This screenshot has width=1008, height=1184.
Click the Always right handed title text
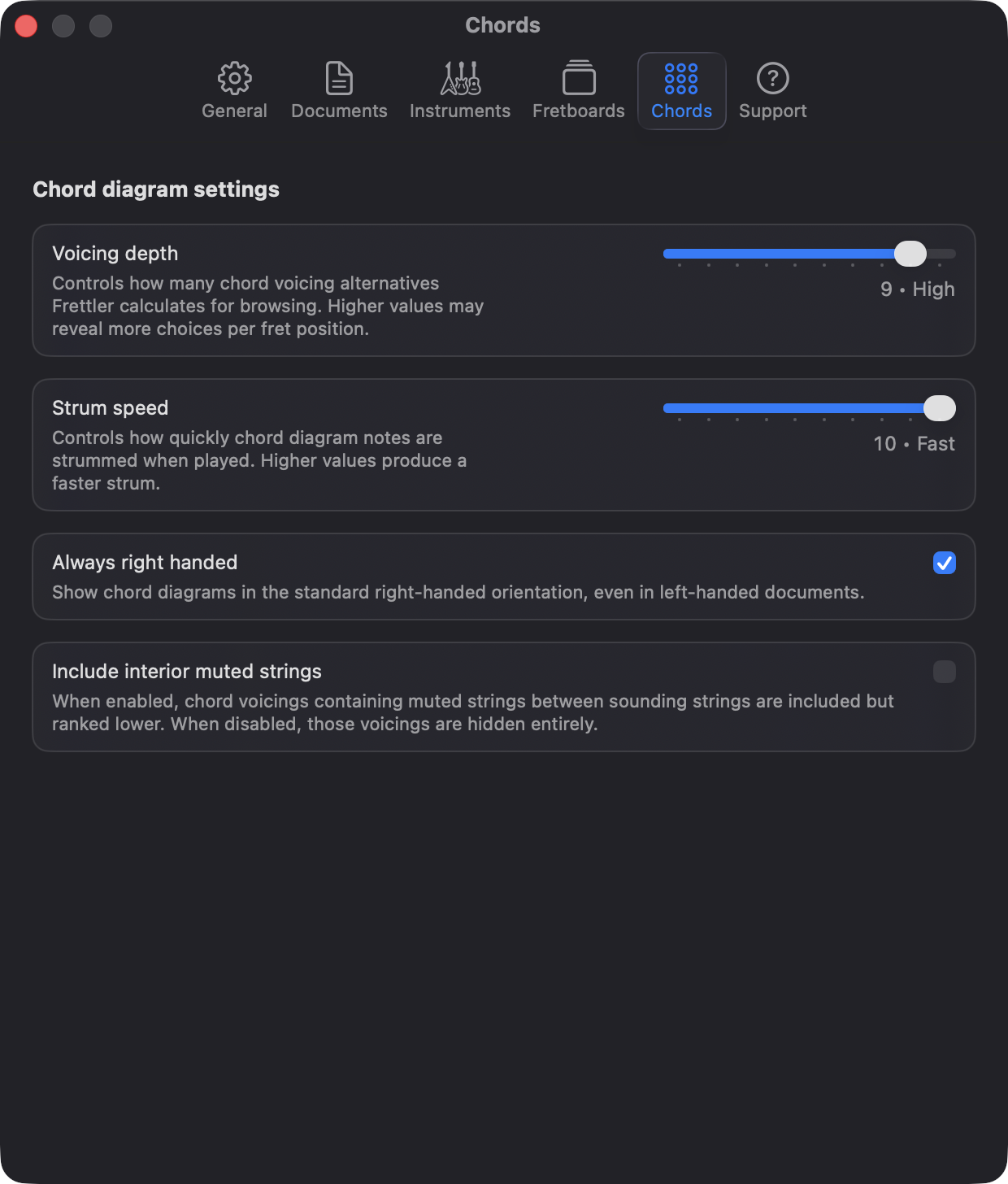coord(145,563)
